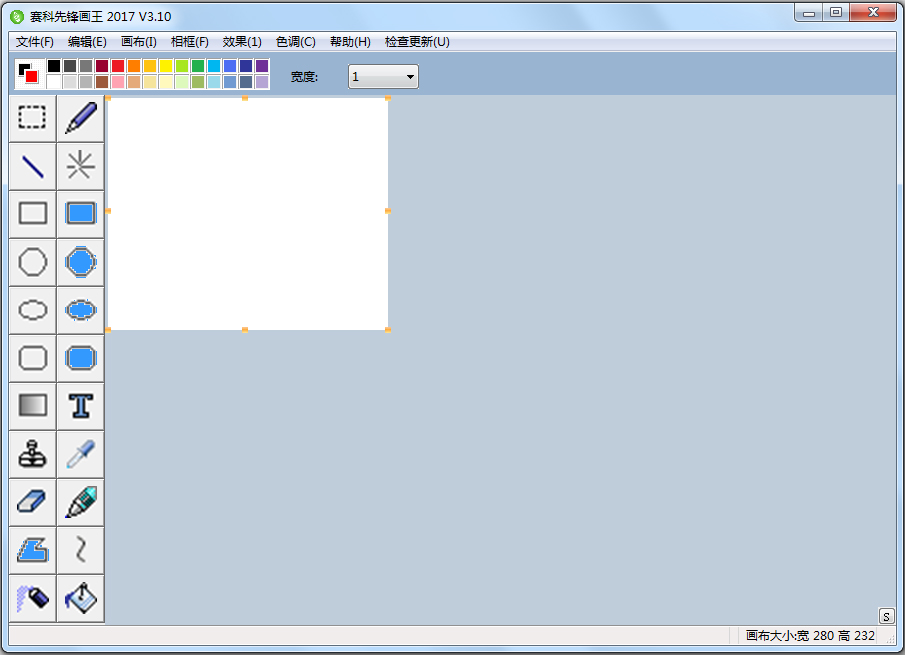Viewport: 905px width, 655px height.
Task: Open the 文件(F) menu
Action: click(35, 42)
